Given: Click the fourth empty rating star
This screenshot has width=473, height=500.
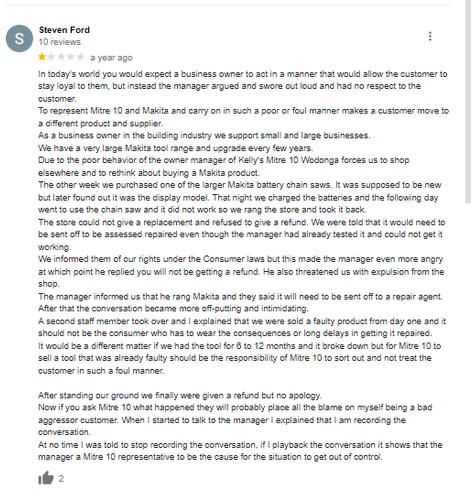Looking at the screenshot, I should click(x=71, y=57).
